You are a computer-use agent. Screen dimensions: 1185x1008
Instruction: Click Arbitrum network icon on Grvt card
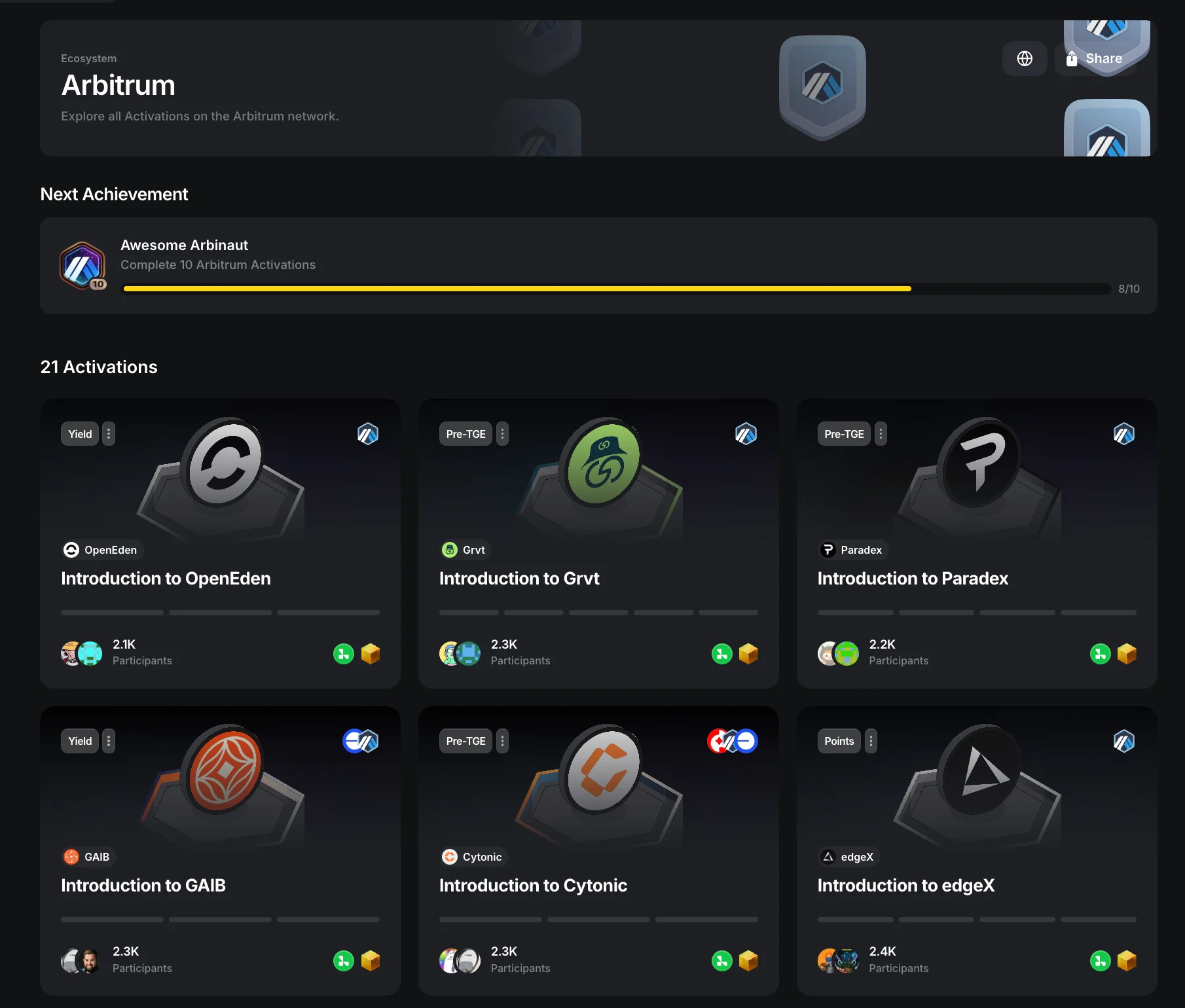tap(746, 434)
